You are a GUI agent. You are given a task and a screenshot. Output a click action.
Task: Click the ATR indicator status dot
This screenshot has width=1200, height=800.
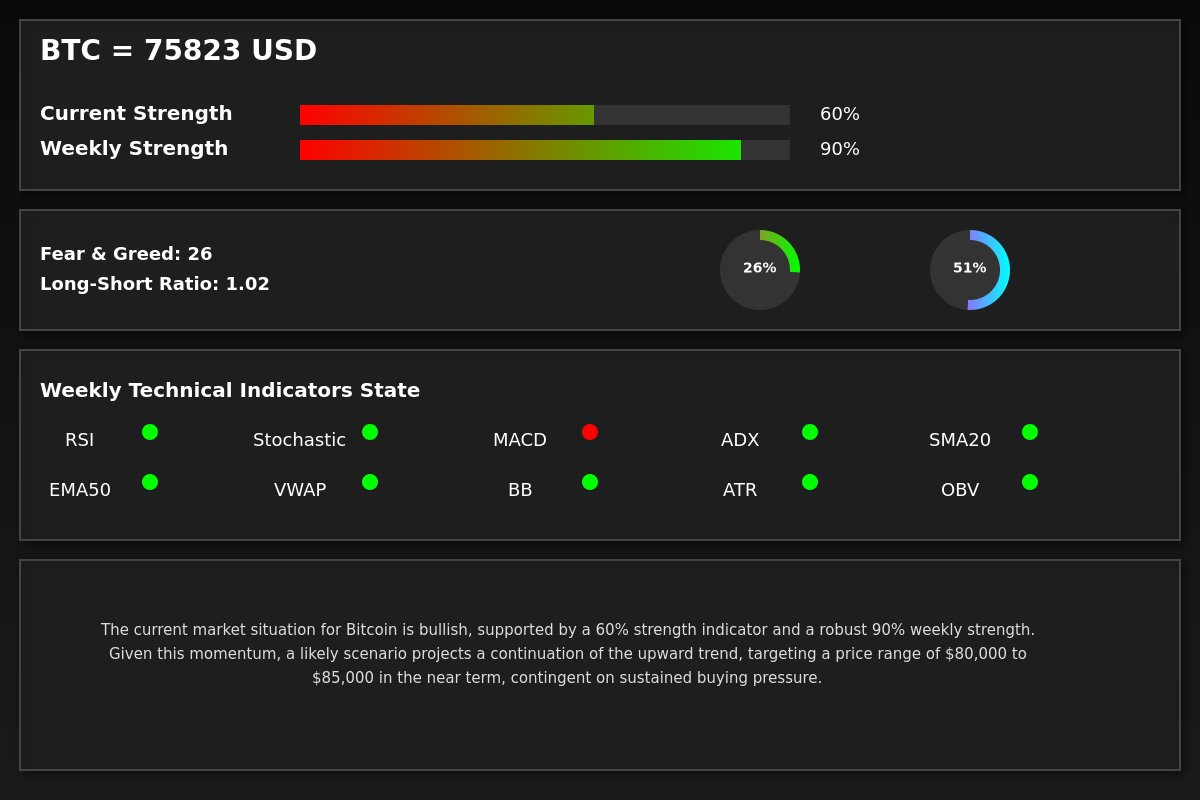pyautogui.click(x=810, y=482)
